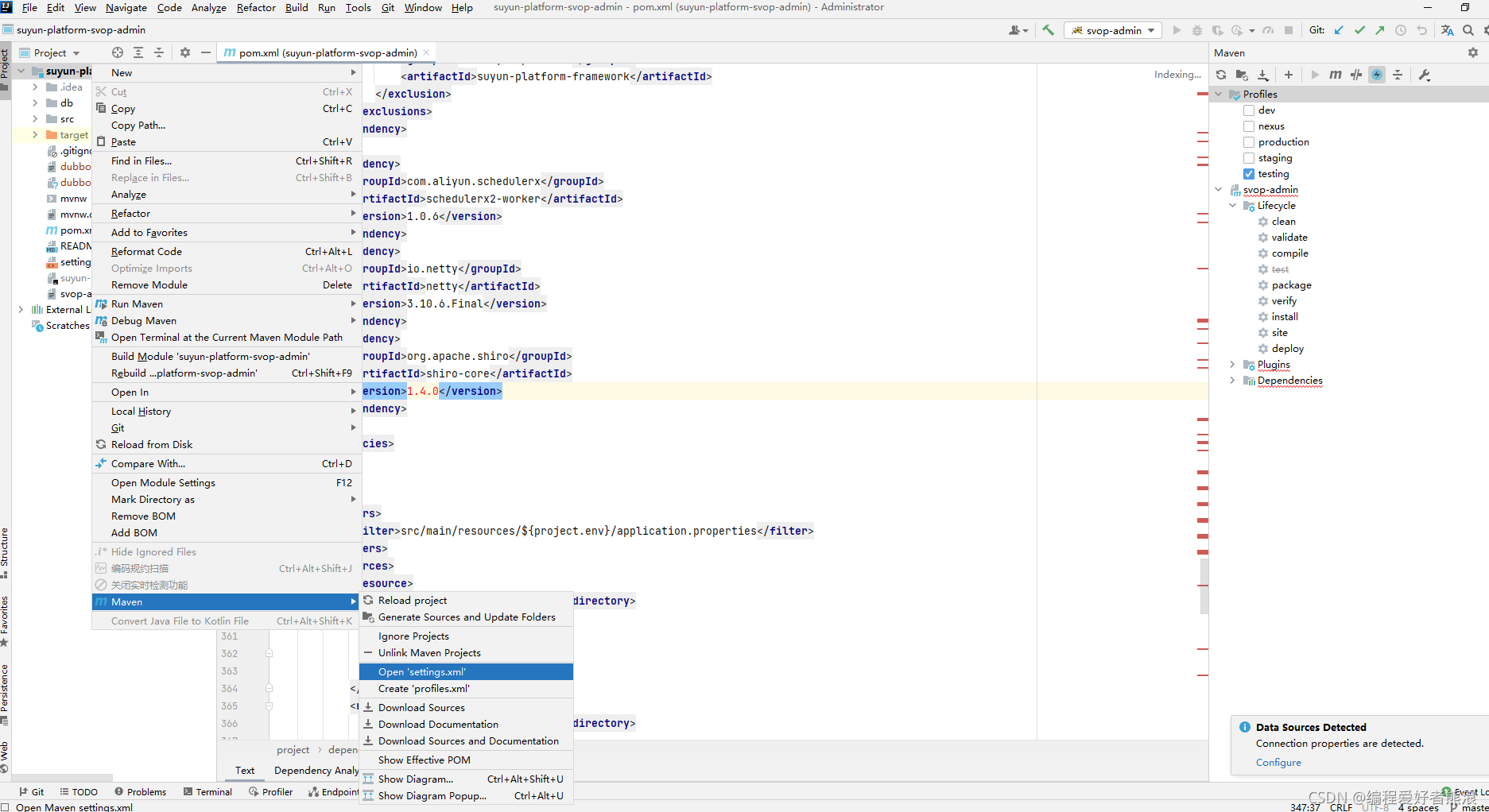Click Execute Maven Goal 'm' icon
Image resolution: width=1489 pixels, height=812 pixels.
pos(1336,75)
